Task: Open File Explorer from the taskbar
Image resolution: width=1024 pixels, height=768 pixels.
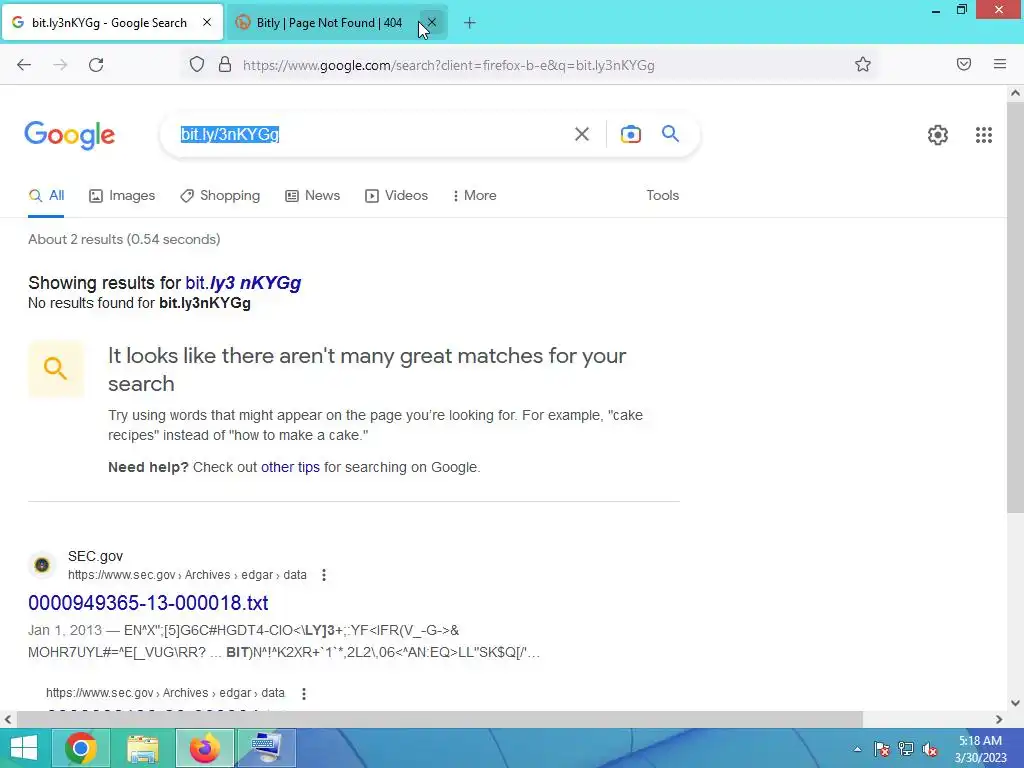Action: (x=142, y=748)
